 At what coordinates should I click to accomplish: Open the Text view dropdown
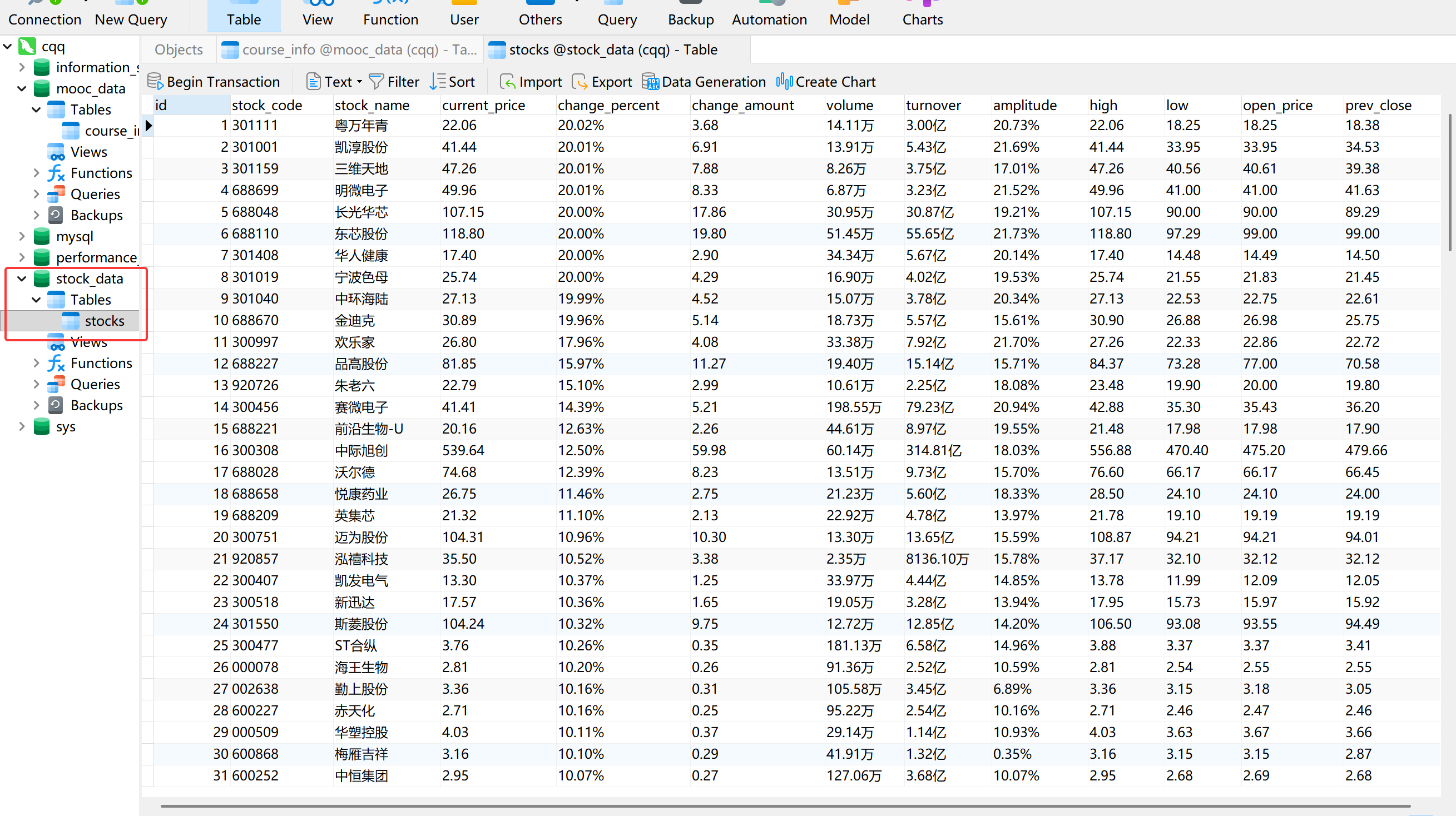(359, 81)
